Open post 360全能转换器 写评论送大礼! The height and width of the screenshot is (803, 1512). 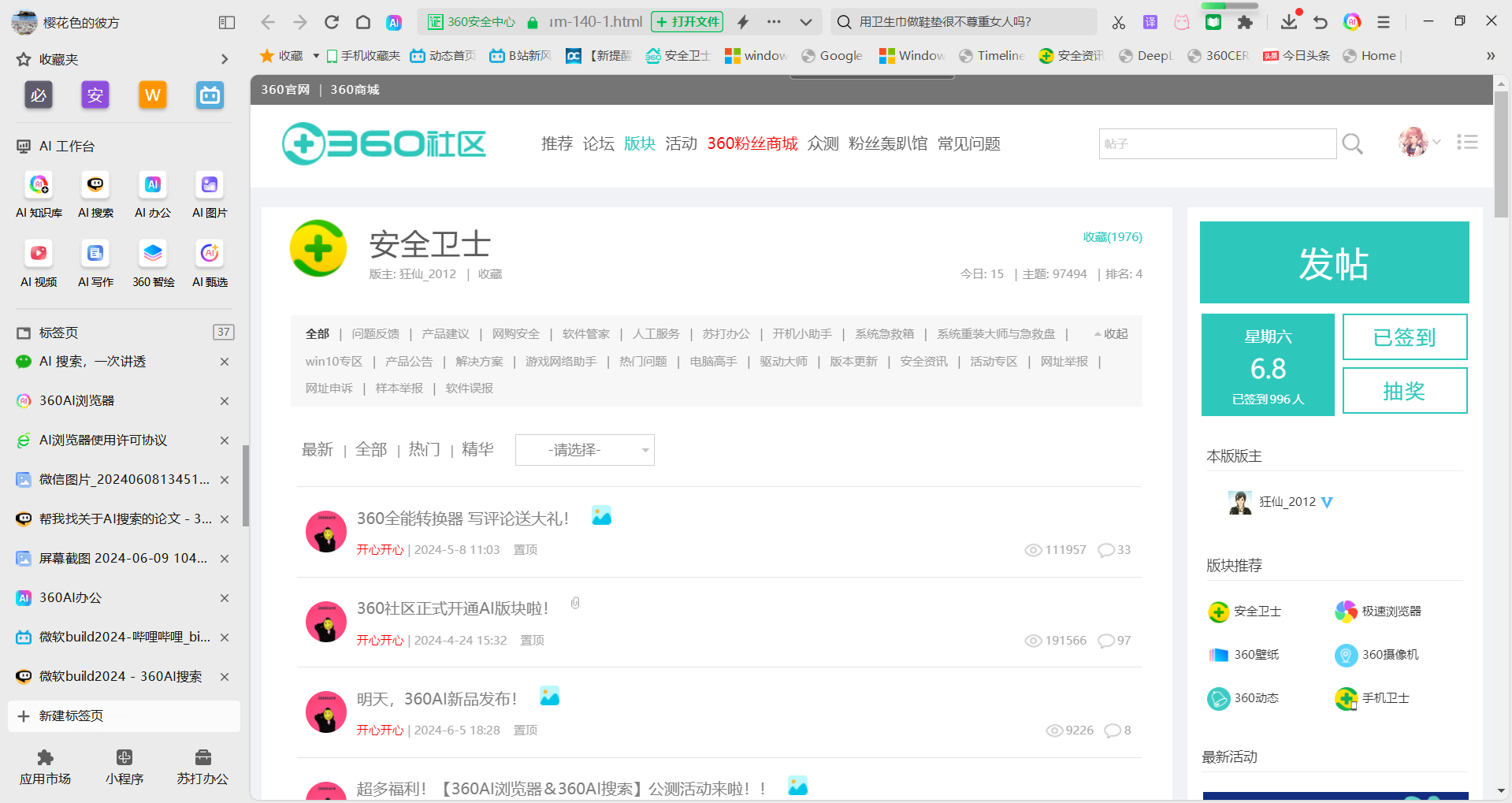[463, 519]
